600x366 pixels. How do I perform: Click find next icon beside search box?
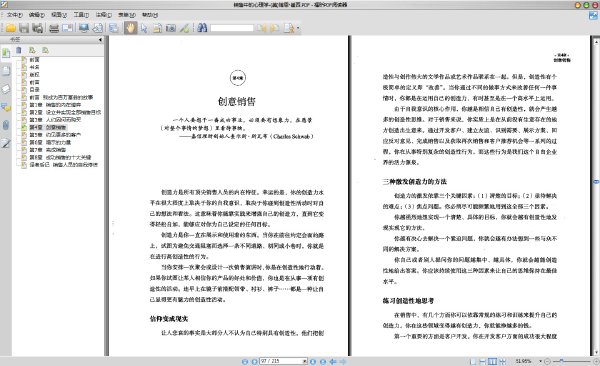pos(275,28)
